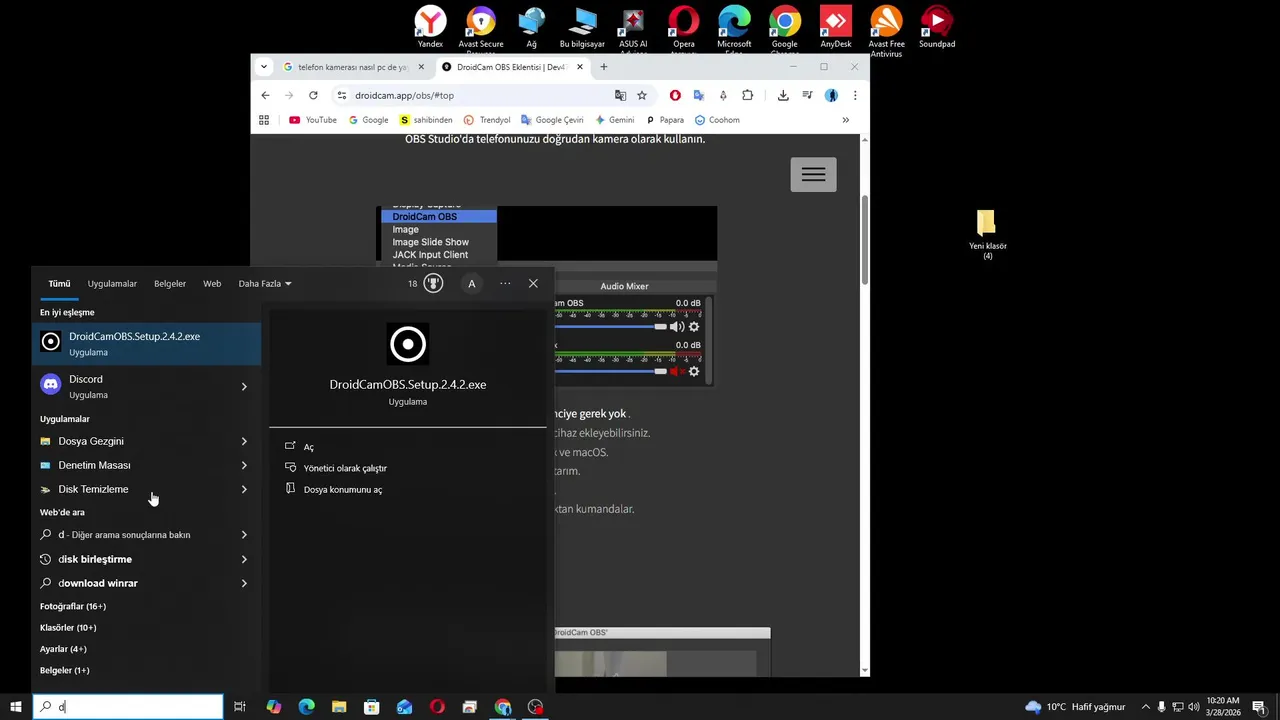Viewport: 1280px width, 720px height.
Task: Open the DroidCamOBS.Setup.2.4.2.exe best match result
Action: point(146,343)
